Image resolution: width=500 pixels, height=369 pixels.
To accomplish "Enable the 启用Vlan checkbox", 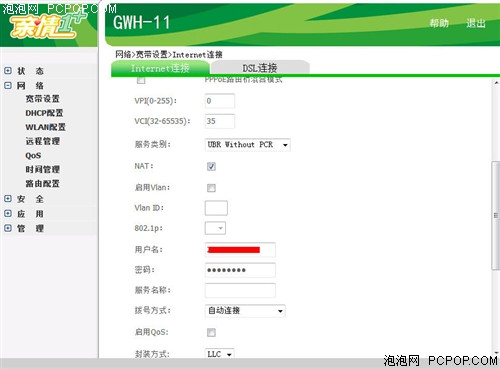I will 211,188.
